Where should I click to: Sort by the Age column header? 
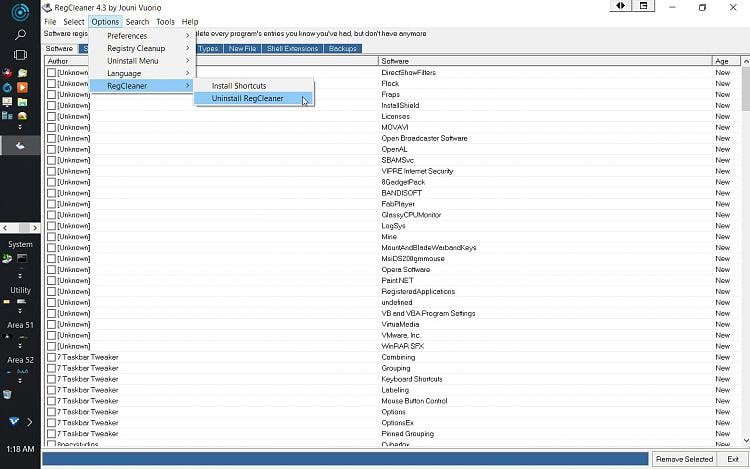(x=726, y=61)
